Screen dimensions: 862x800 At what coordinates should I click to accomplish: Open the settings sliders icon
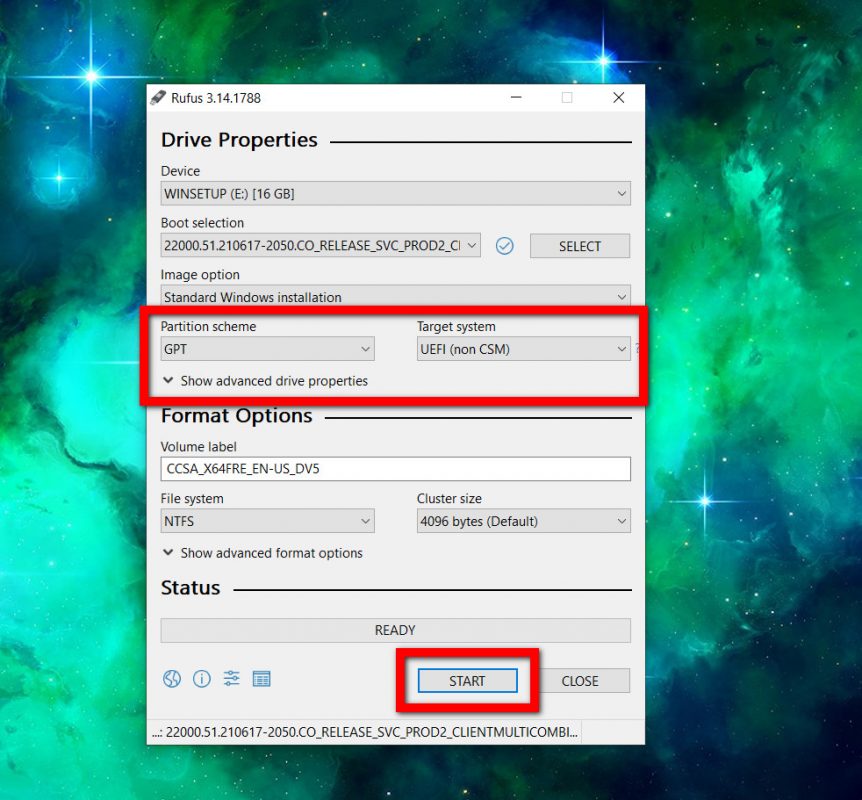click(232, 679)
